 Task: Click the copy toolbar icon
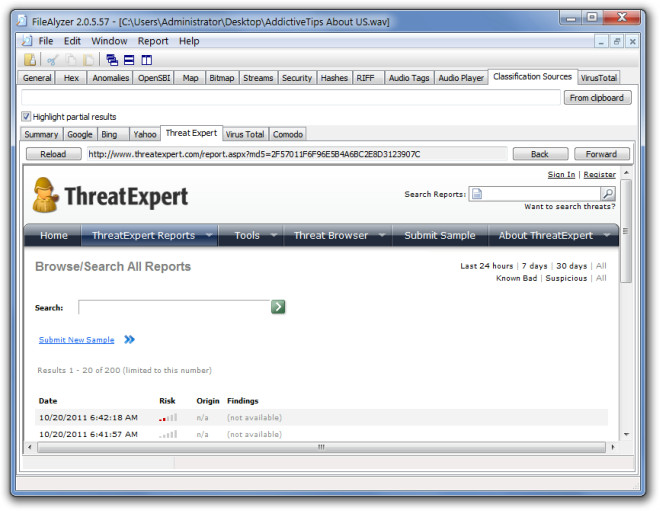pyautogui.click(x=71, y=60)
